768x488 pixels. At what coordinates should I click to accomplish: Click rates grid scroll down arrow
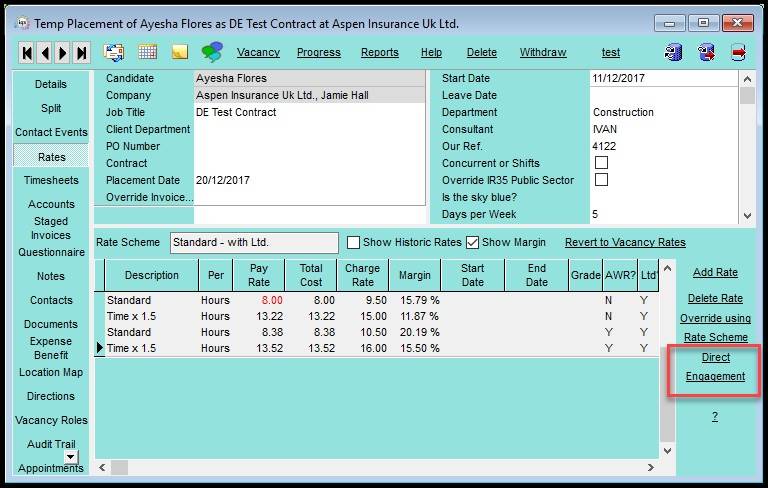(667, 450)
